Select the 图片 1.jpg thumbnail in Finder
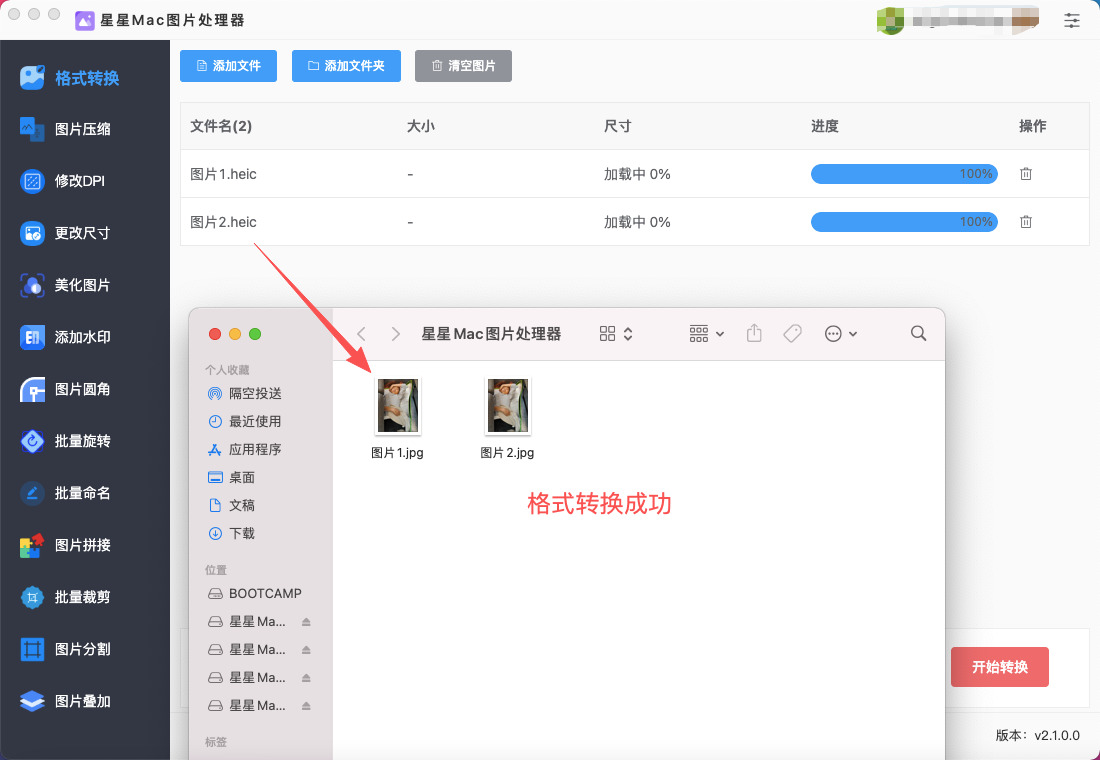The height and width of the screenshot is (760, 1100). [x=398, y=406]
